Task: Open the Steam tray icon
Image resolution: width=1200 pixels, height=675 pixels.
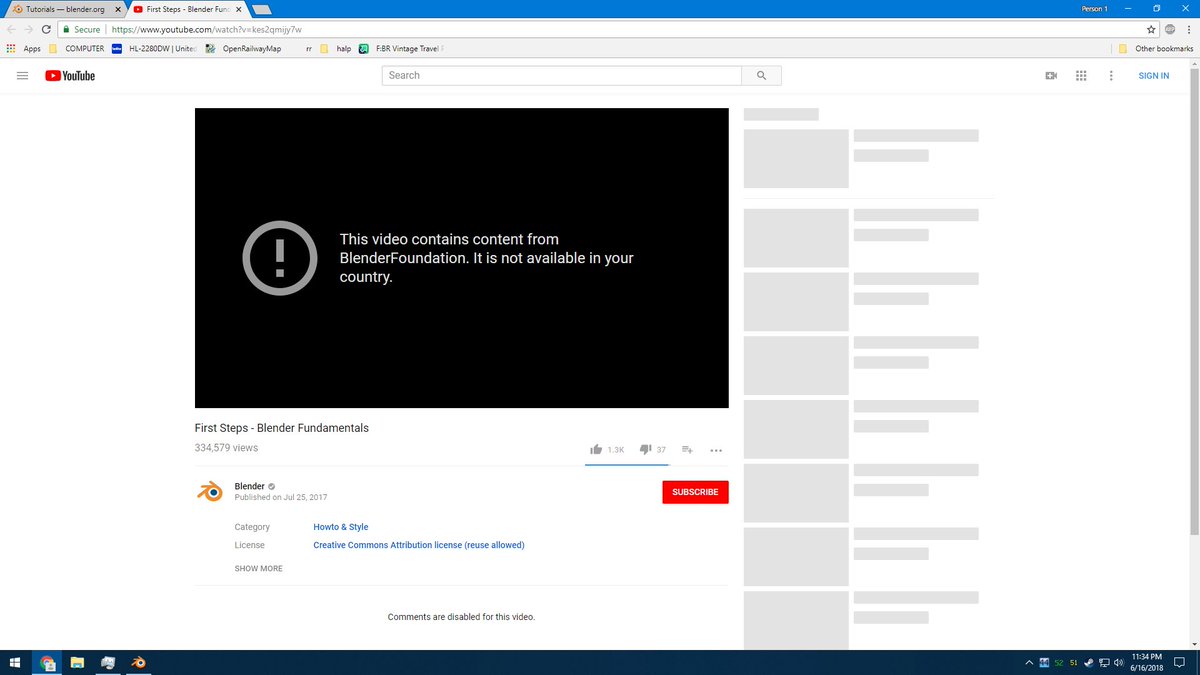Action: [x=1088, y=663]
